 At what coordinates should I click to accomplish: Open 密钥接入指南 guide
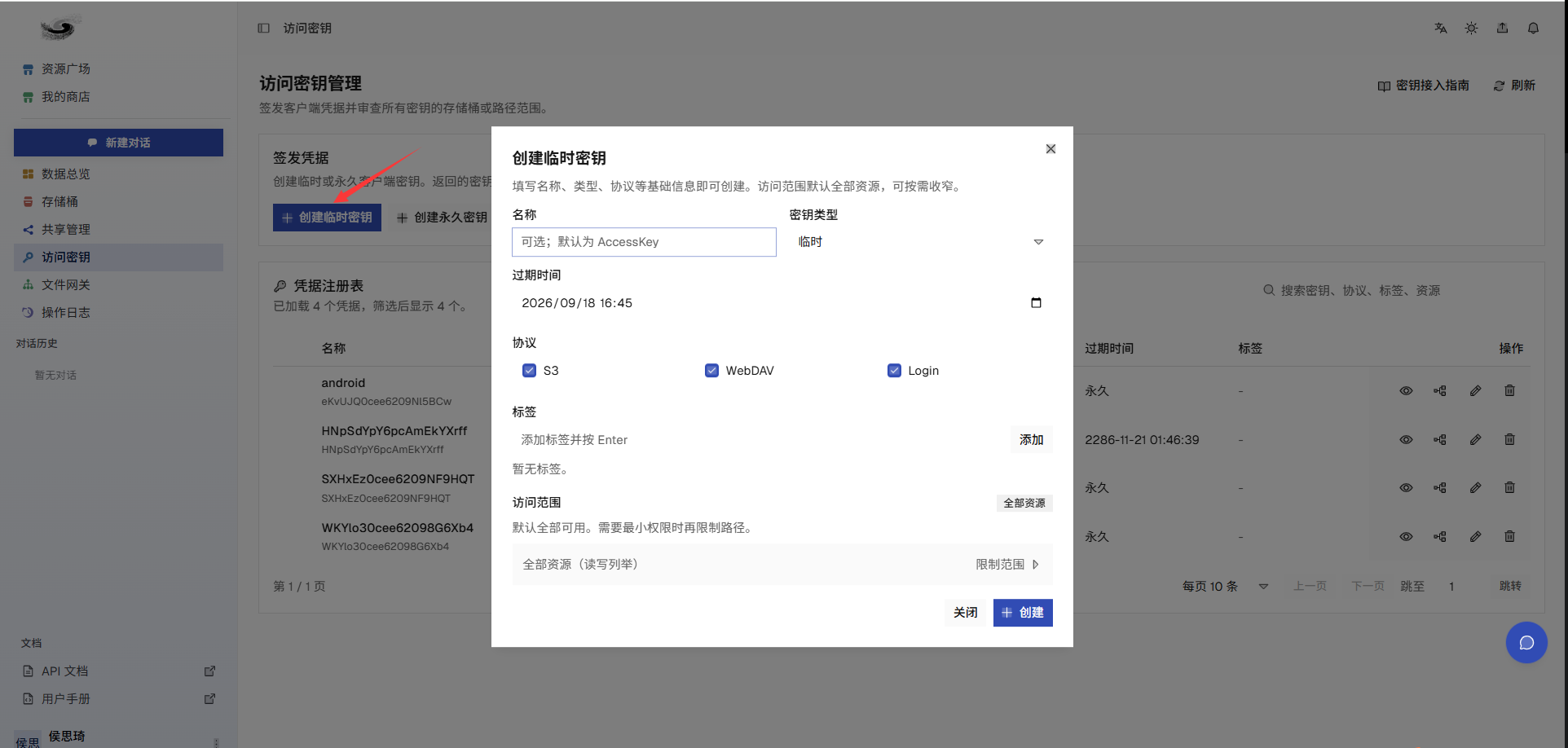(x=1423, y=86)
